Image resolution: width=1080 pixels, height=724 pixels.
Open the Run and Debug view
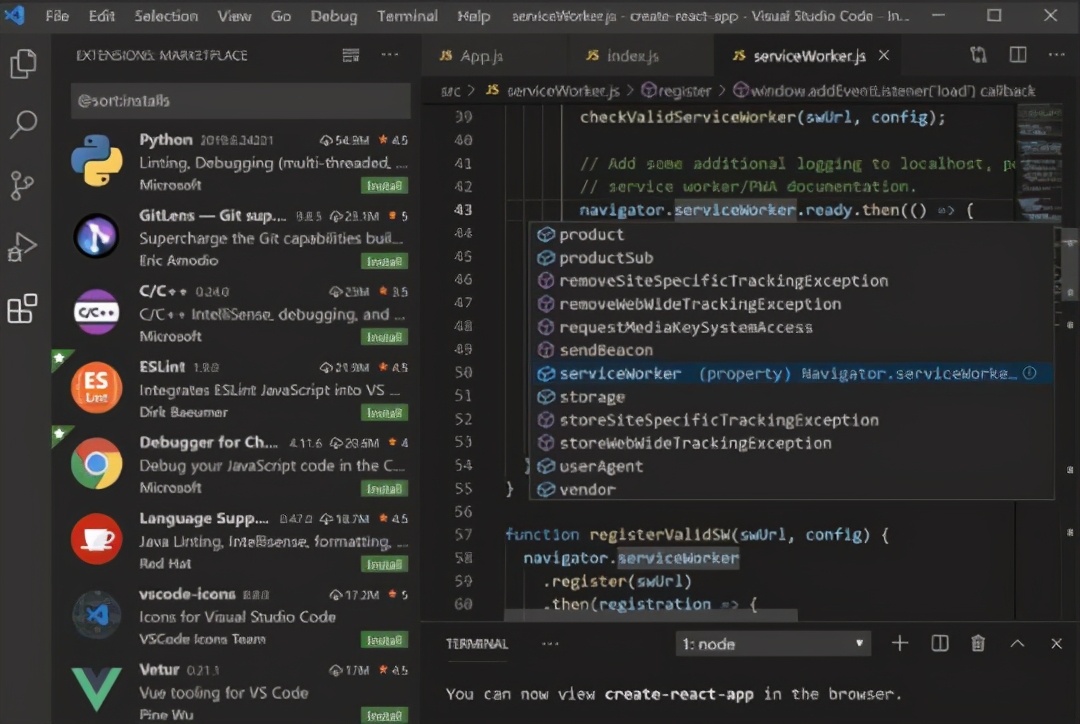pos(22,247)
